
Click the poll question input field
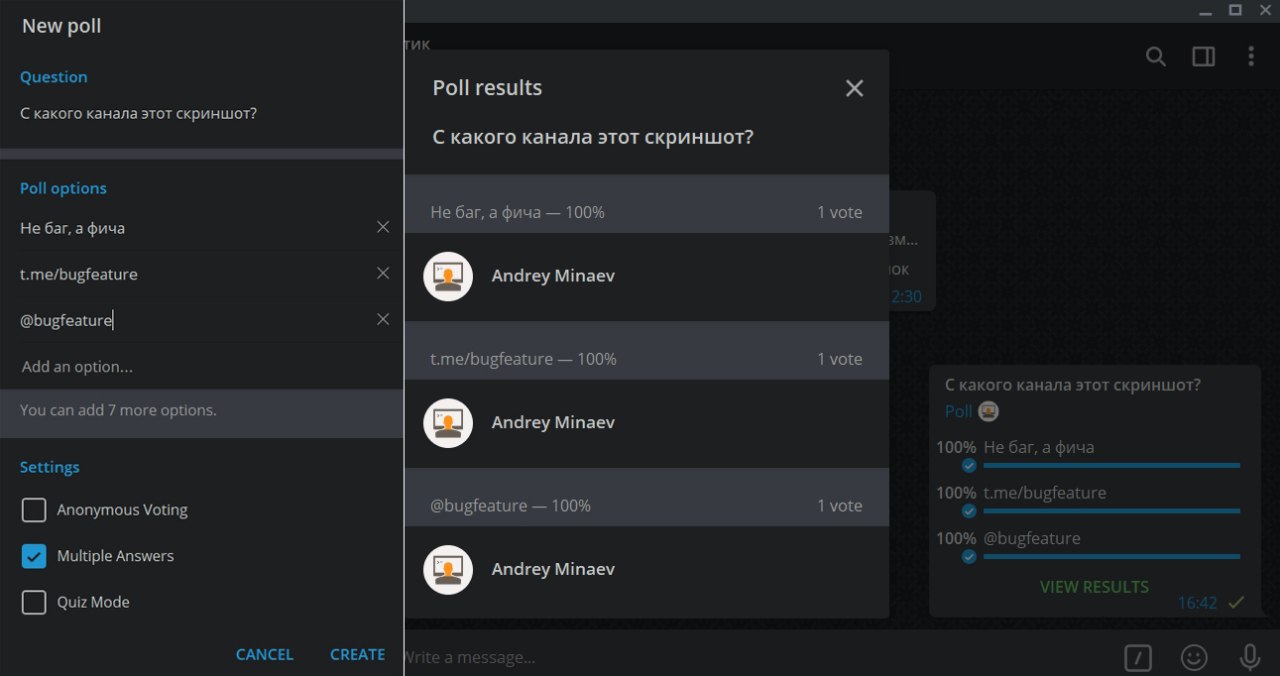tap(200, 113)
